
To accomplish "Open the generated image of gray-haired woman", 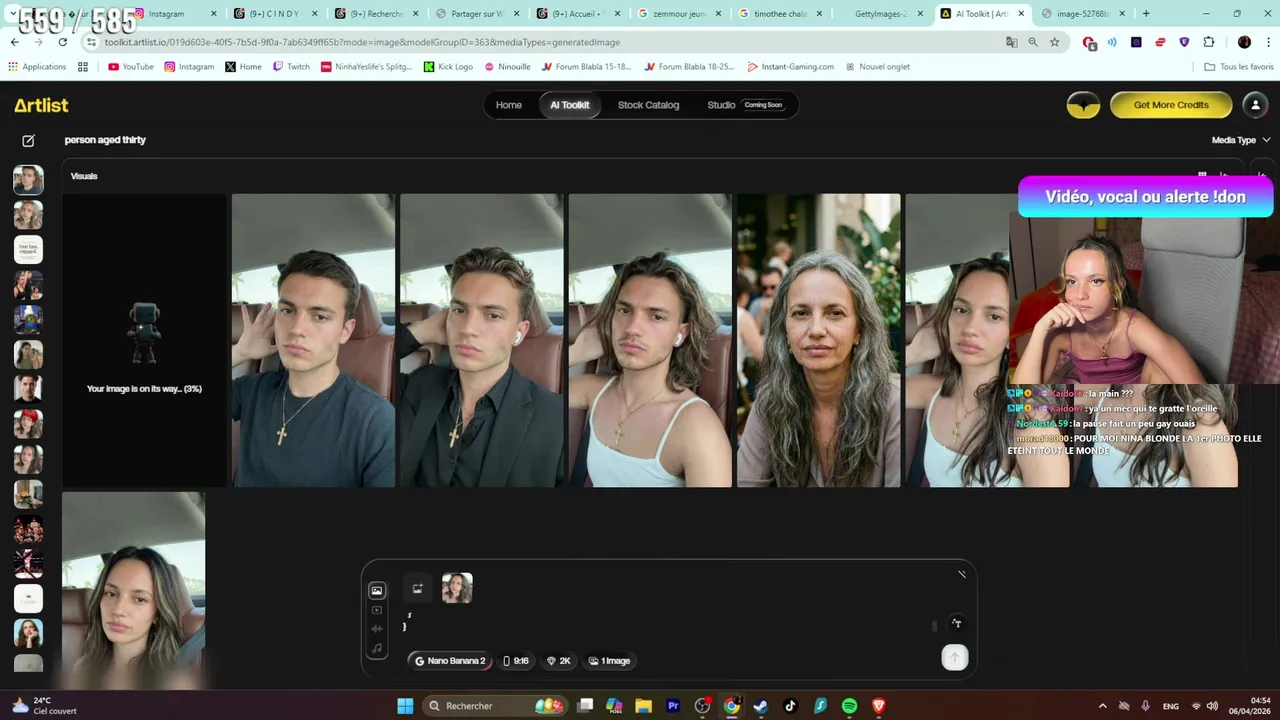I will click(819, 340).
